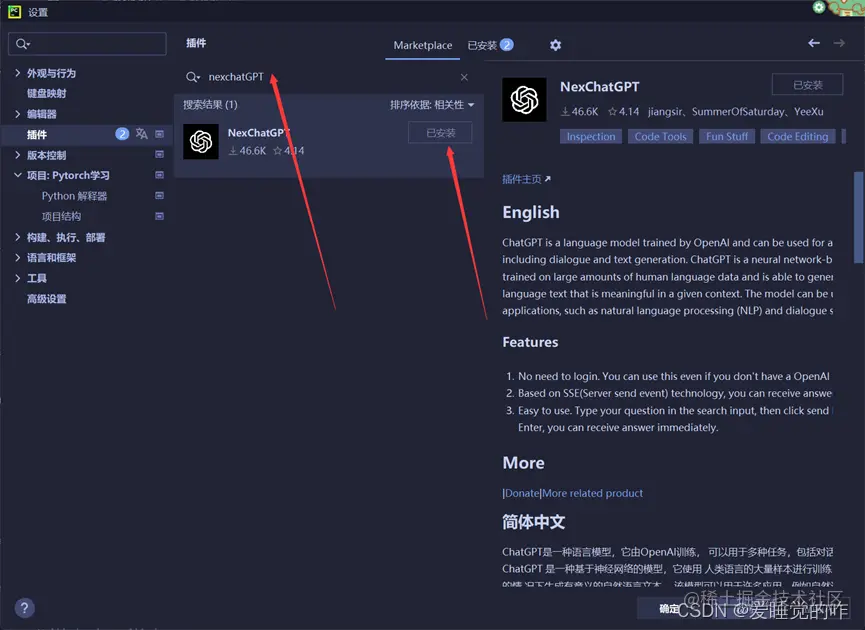Switch to the 已安装 tab
865x630 pixels.
(x=490, y=45)
